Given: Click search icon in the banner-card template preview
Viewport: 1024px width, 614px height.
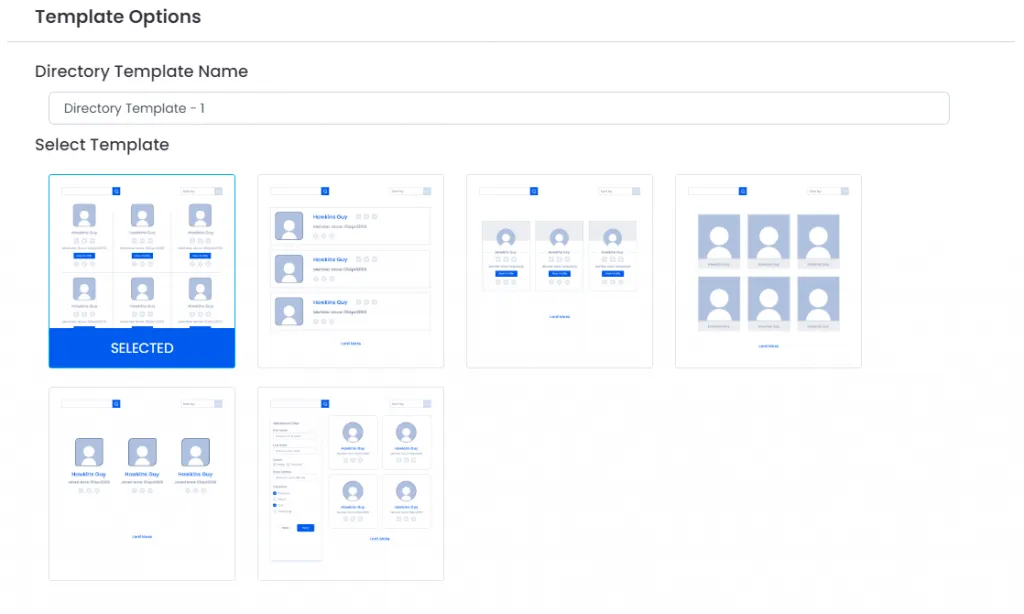Looking at the screenshot, I should pos(534,191).
